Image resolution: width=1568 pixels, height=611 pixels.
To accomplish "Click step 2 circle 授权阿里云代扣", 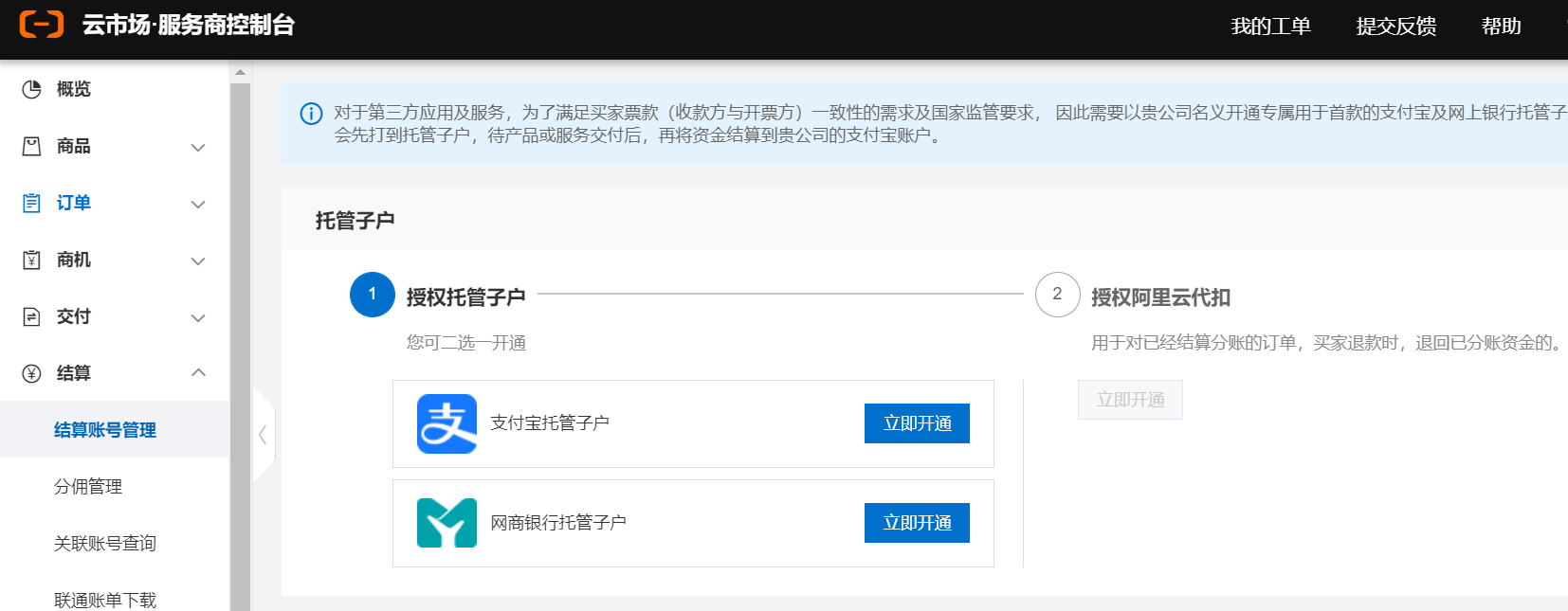I will pos(1058,295).
